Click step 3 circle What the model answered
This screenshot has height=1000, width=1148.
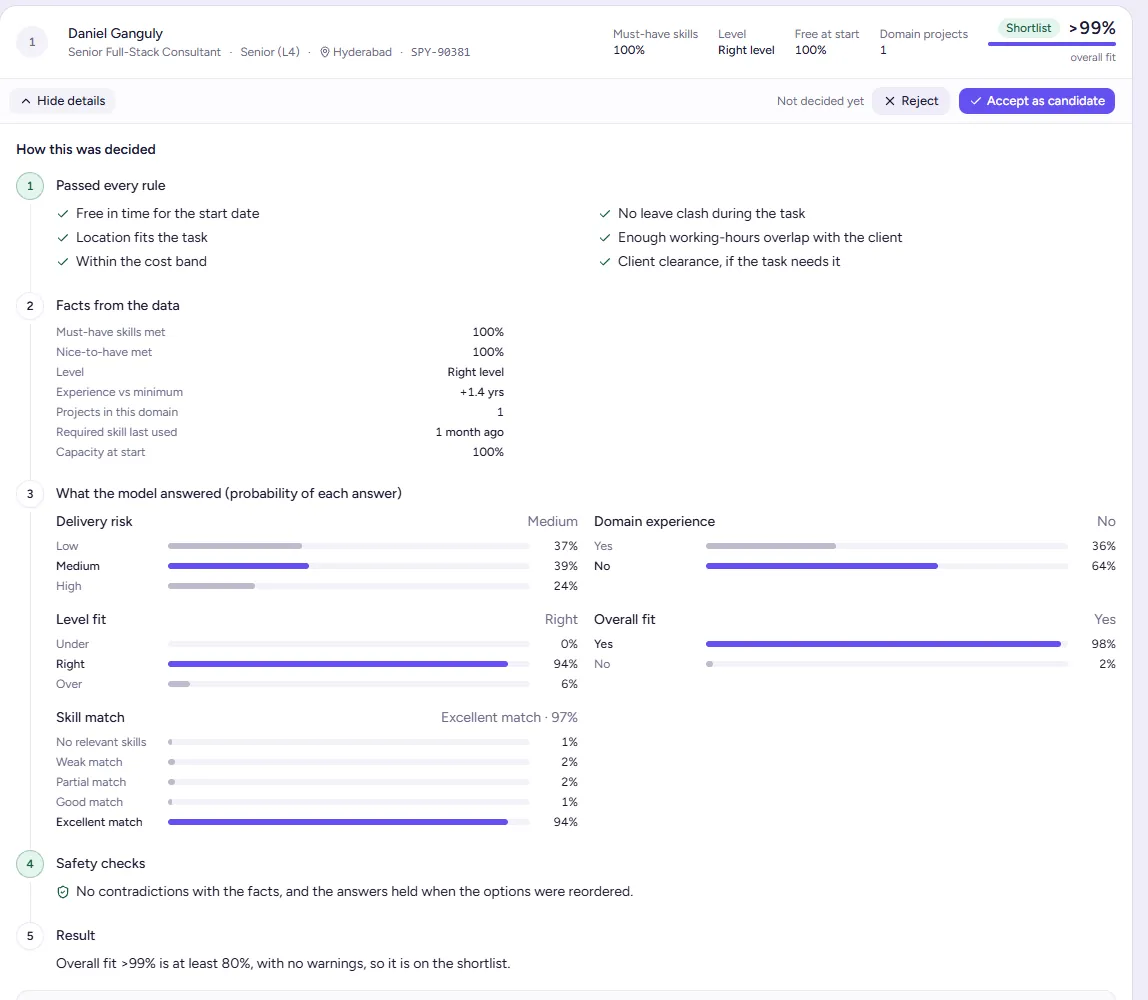(x=30, y=494)
